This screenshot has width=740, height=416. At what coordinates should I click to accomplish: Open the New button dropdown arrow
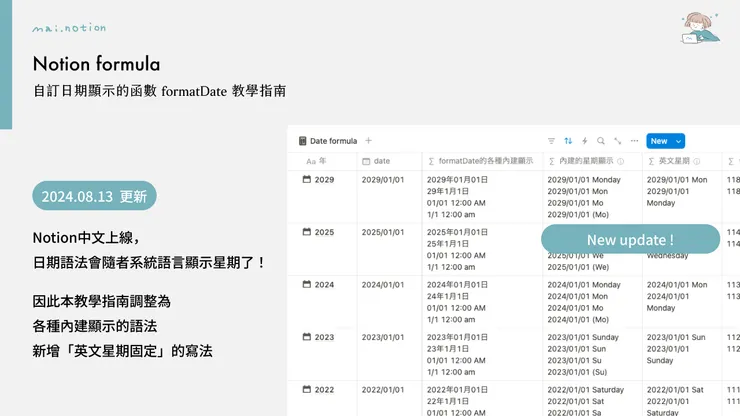point(678,141)
